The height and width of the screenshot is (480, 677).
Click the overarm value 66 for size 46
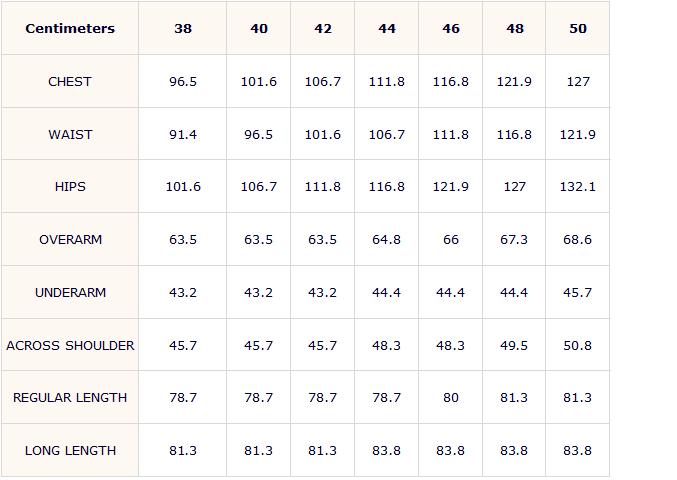click(x=451, y=240)
